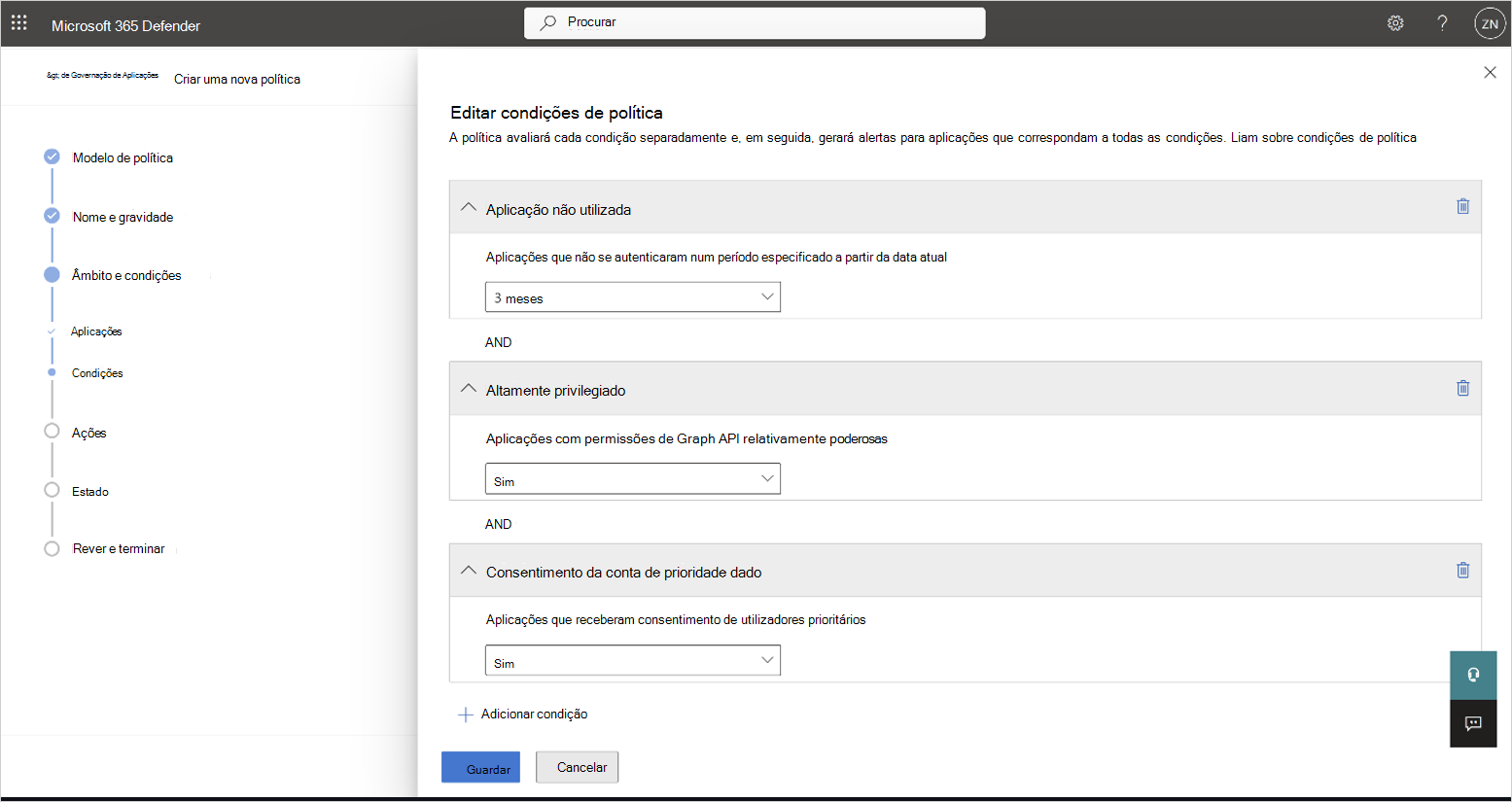This screenshot has width=1512, height=802.
Task: Collapse the Aplicação não utilizada condition card
Action: [468, 207]
